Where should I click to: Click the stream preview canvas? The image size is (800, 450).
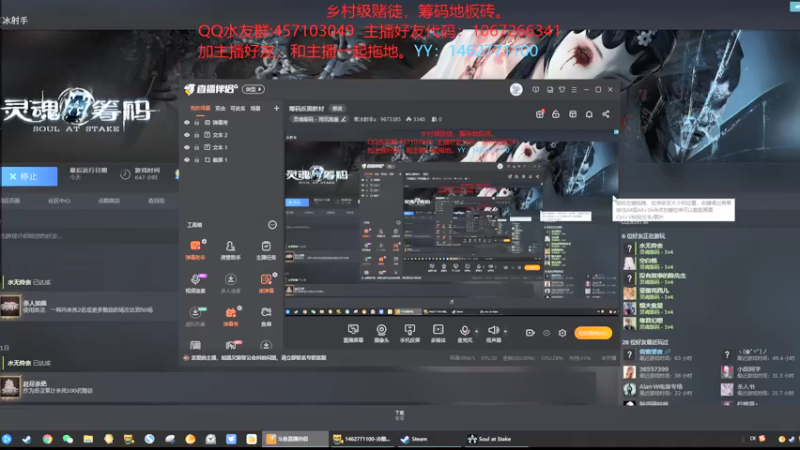click(x=452, y=224)
